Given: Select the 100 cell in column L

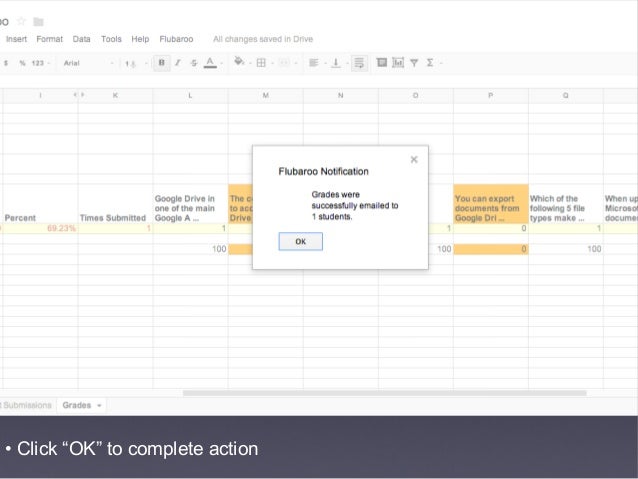Looking at the screenshot, I should (x=190, y=249).
